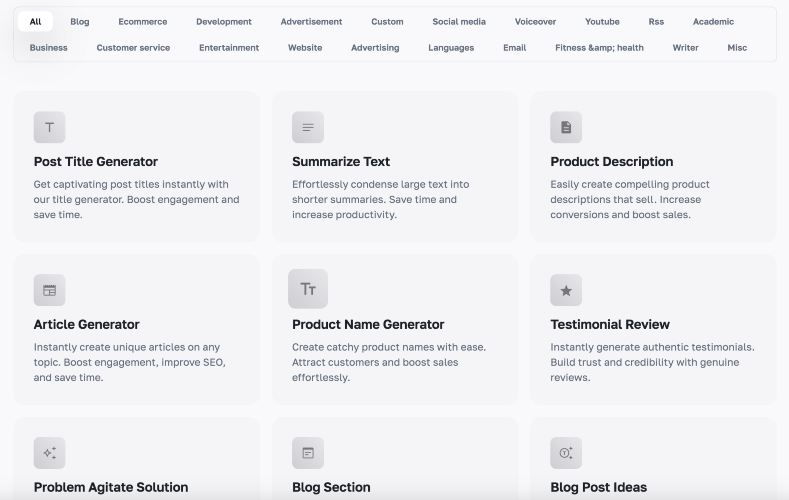
Task: Open the Blog Section title
Action: click(x=331, y=487)
